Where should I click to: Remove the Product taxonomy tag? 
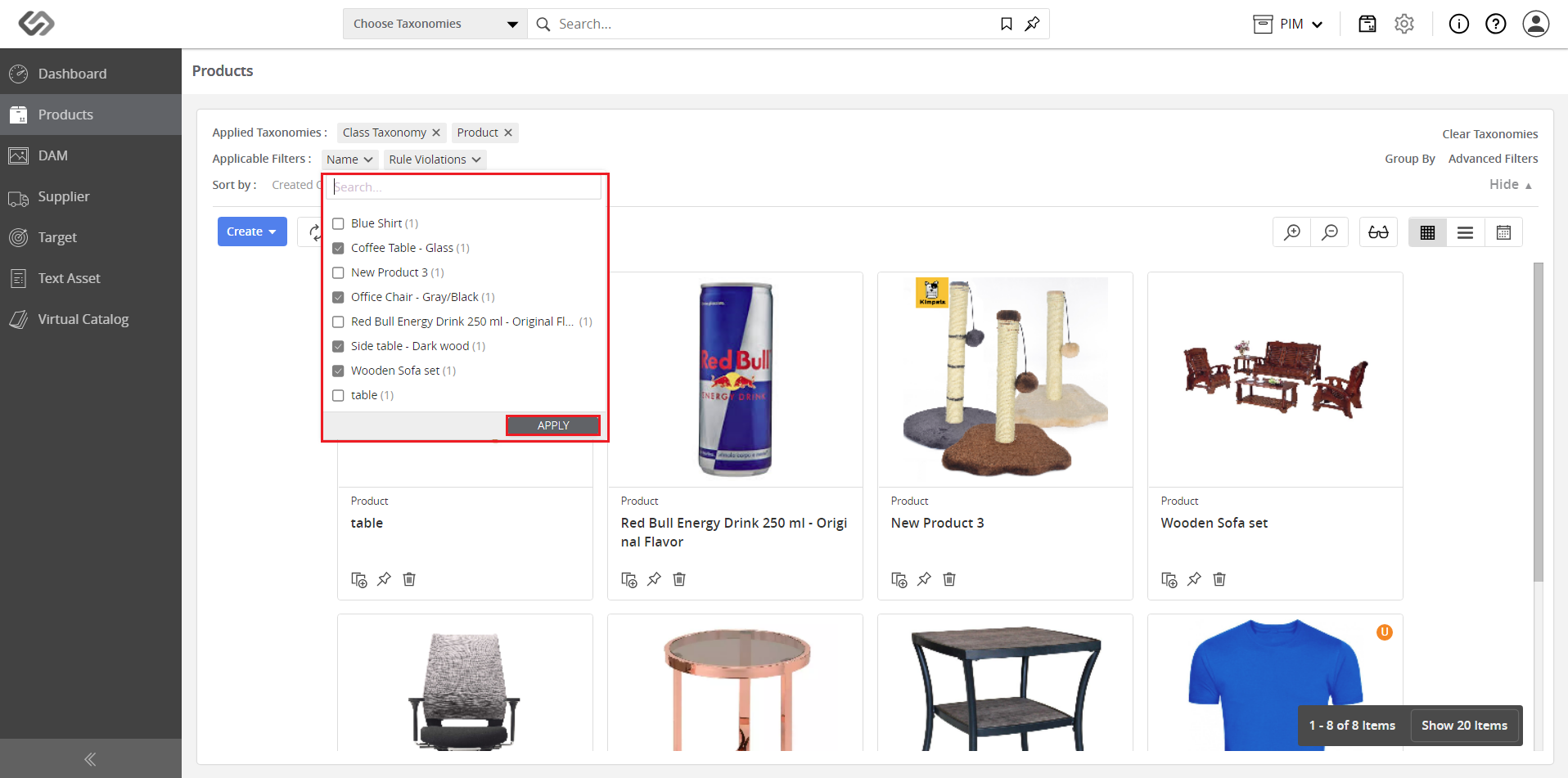508,133
